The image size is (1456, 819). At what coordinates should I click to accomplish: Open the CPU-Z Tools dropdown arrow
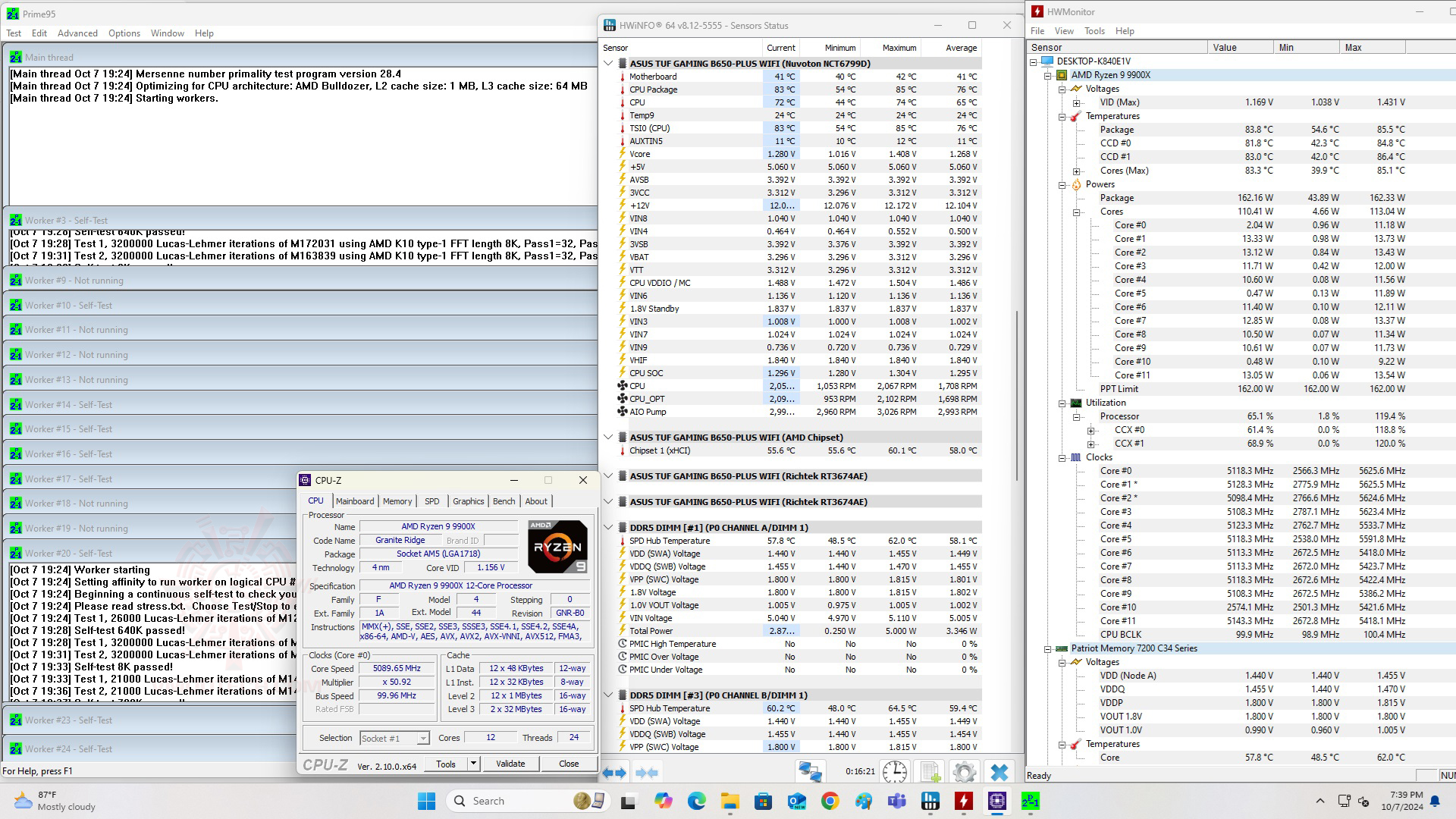[473, 764]
